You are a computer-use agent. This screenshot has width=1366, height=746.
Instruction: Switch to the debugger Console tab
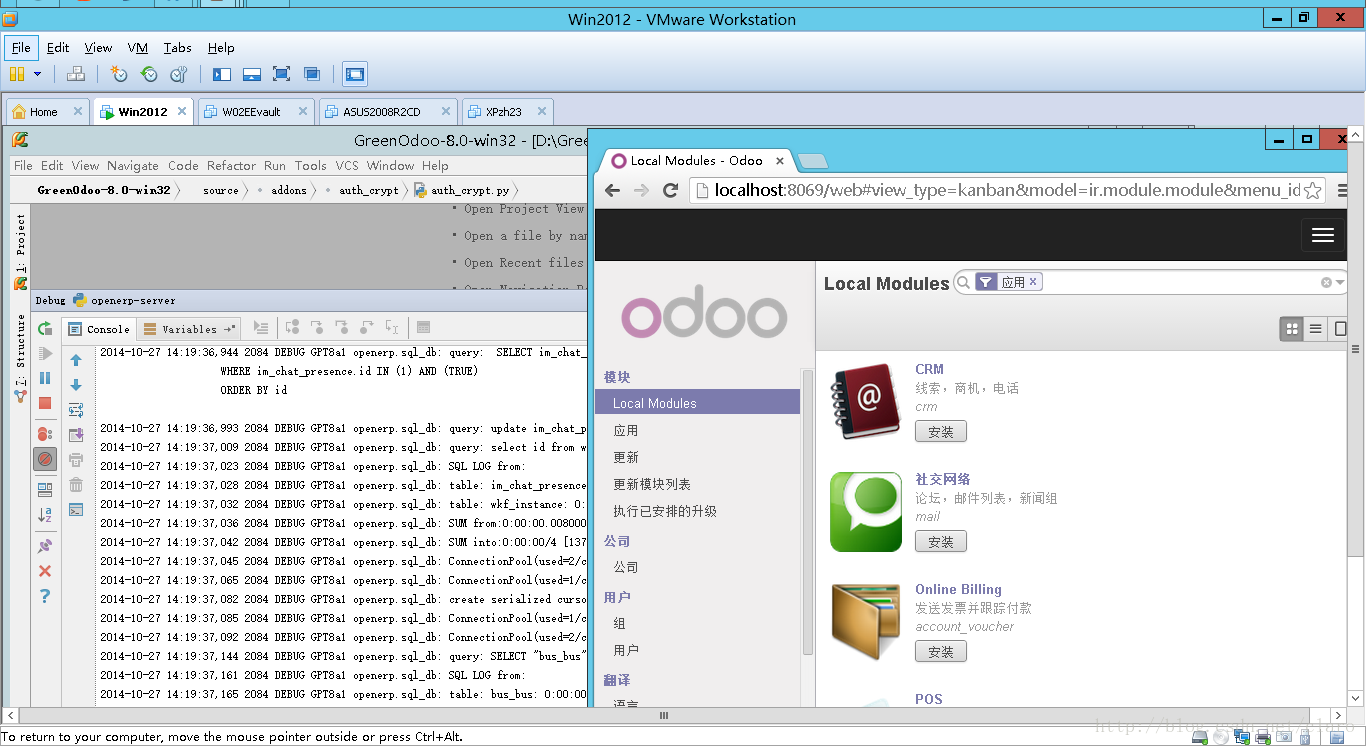tap(98, 328)
